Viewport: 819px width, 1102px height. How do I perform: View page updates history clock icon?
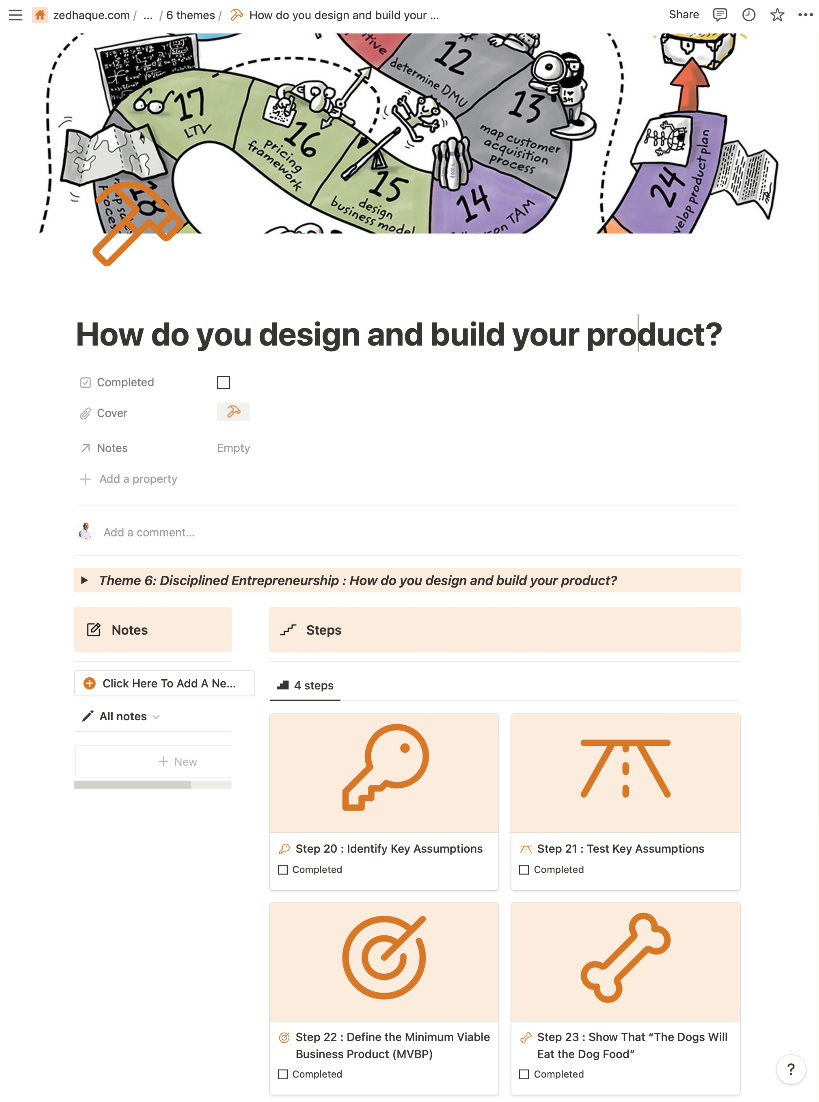749,15
